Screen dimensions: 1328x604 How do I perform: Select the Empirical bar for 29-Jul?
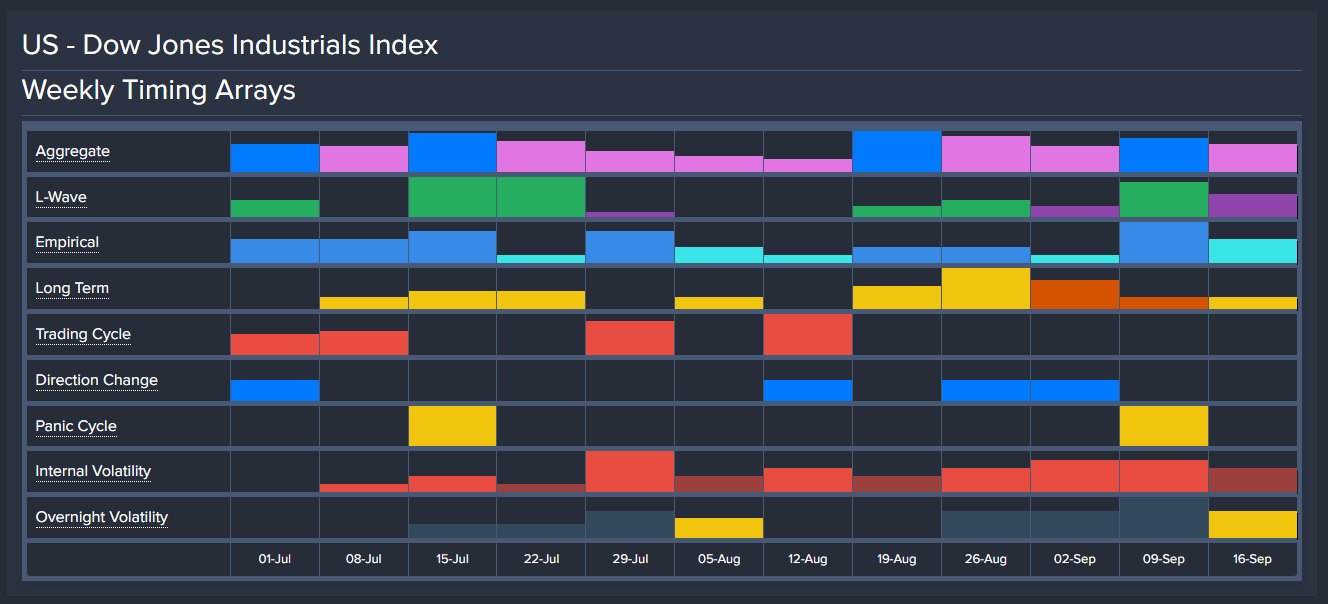click(630, 247)
